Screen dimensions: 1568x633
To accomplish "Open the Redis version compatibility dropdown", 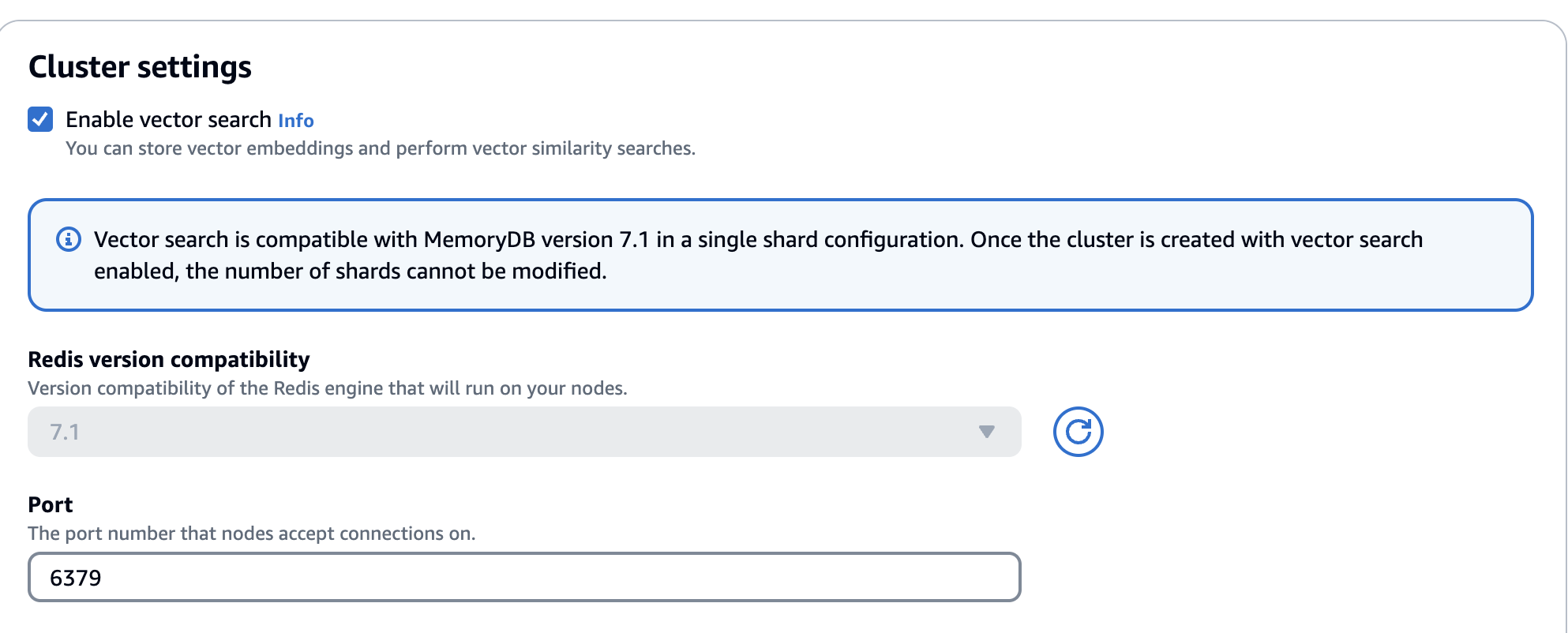I will coord(523,432).
